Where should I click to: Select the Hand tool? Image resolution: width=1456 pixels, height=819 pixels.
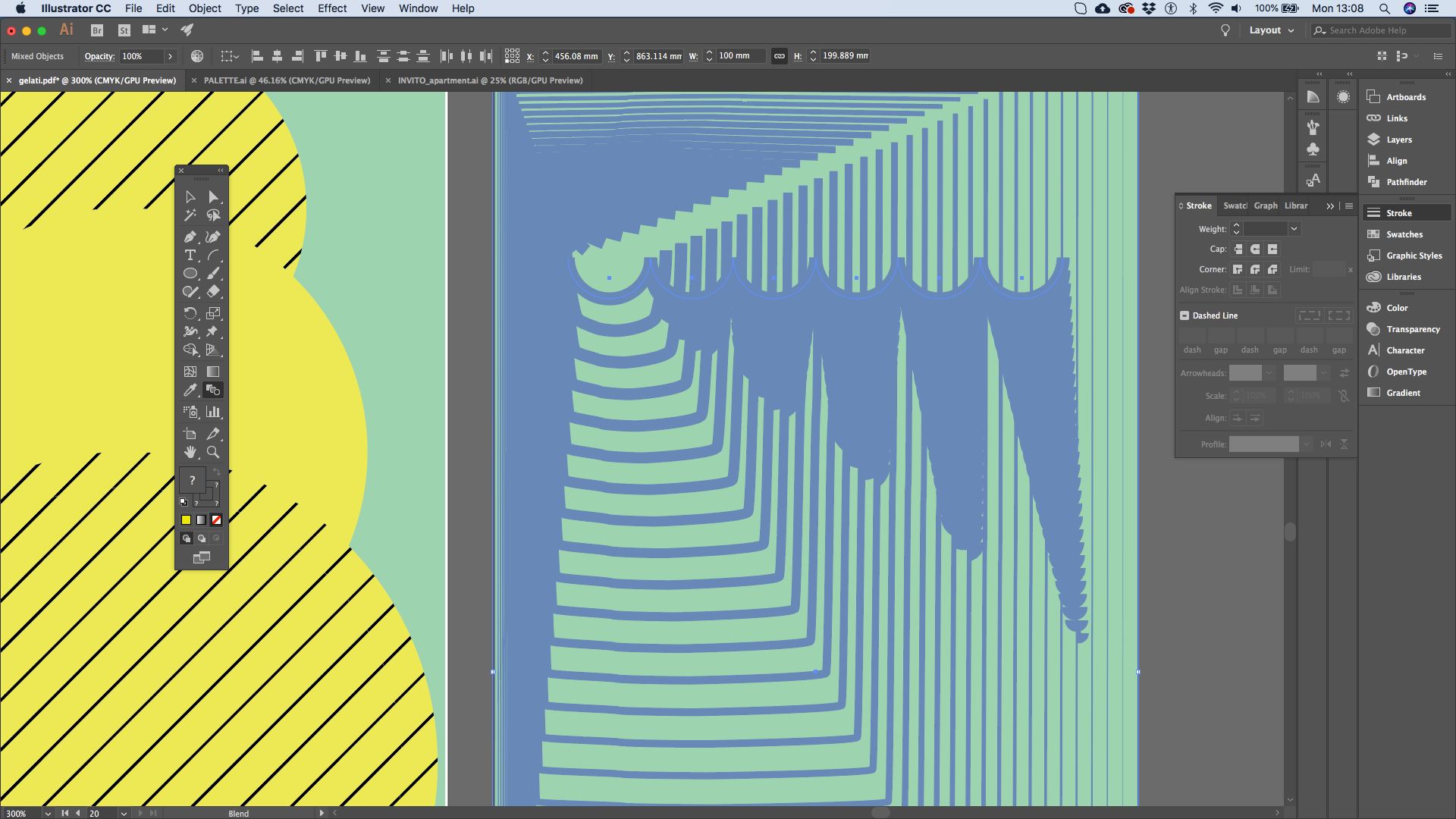[x=190, y=452]
